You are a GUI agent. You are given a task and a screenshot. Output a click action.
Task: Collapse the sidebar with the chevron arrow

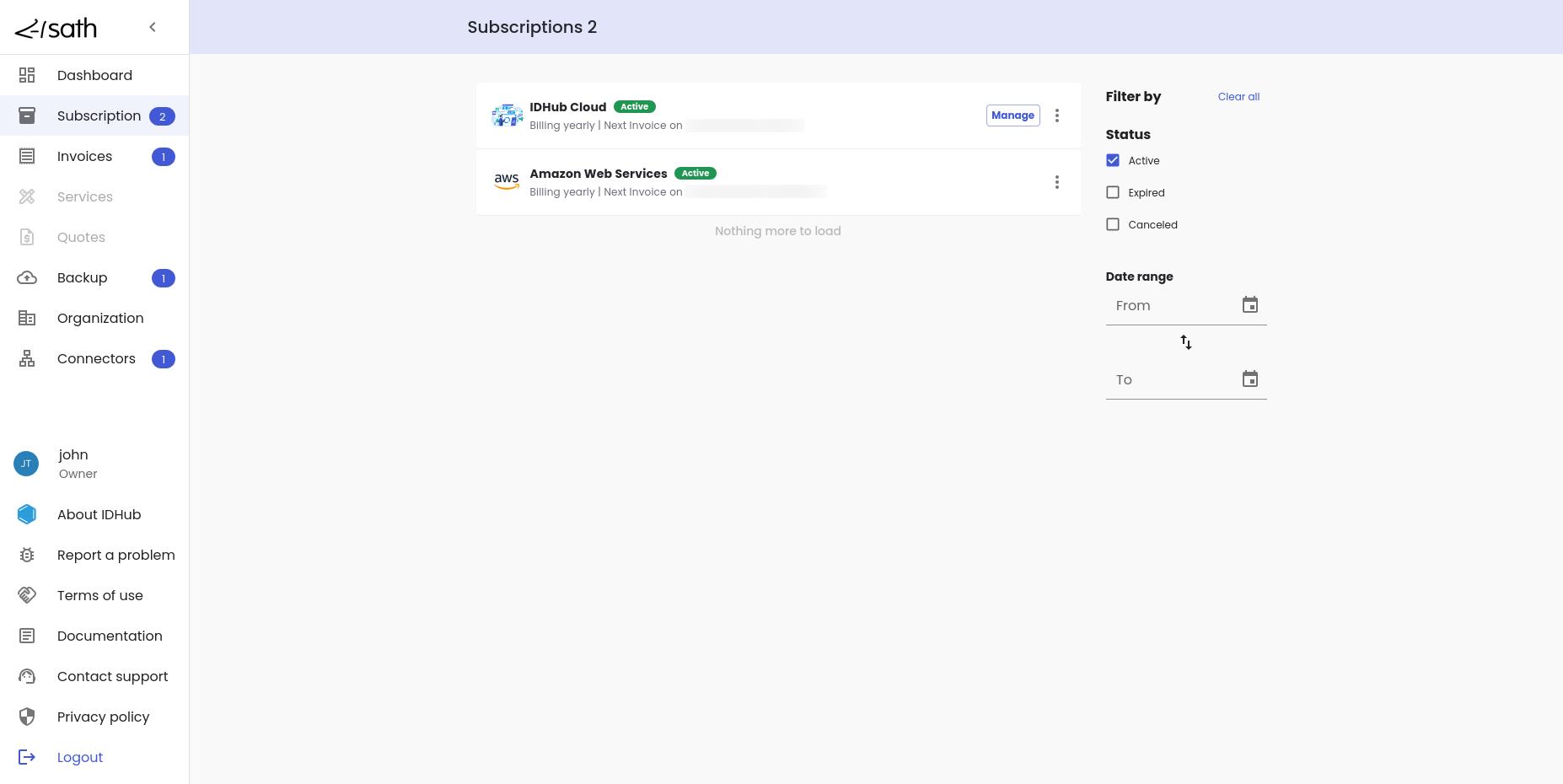coord(153,27)
